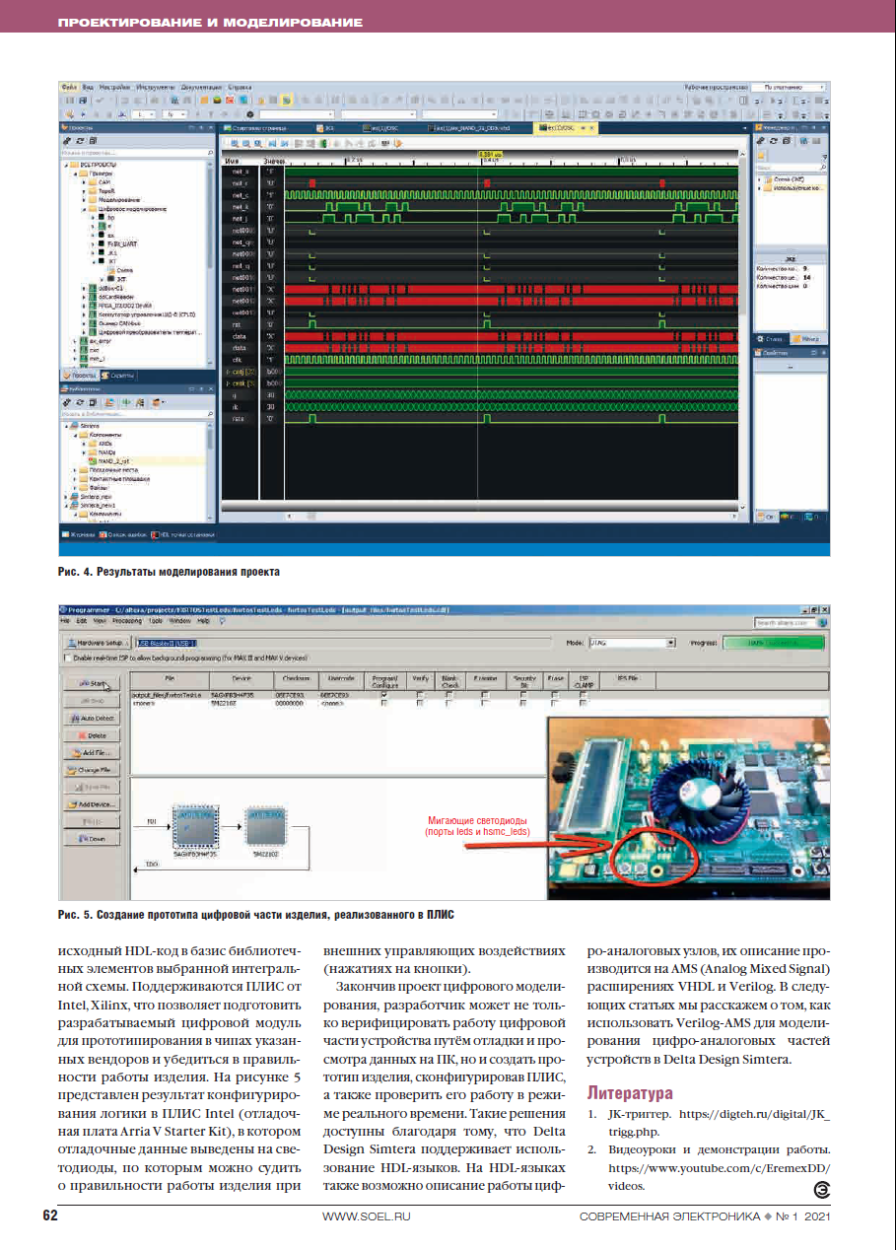Screen dimensions: 896x1250
Task: Click the Down button in the Programmer
Action: 90,838
